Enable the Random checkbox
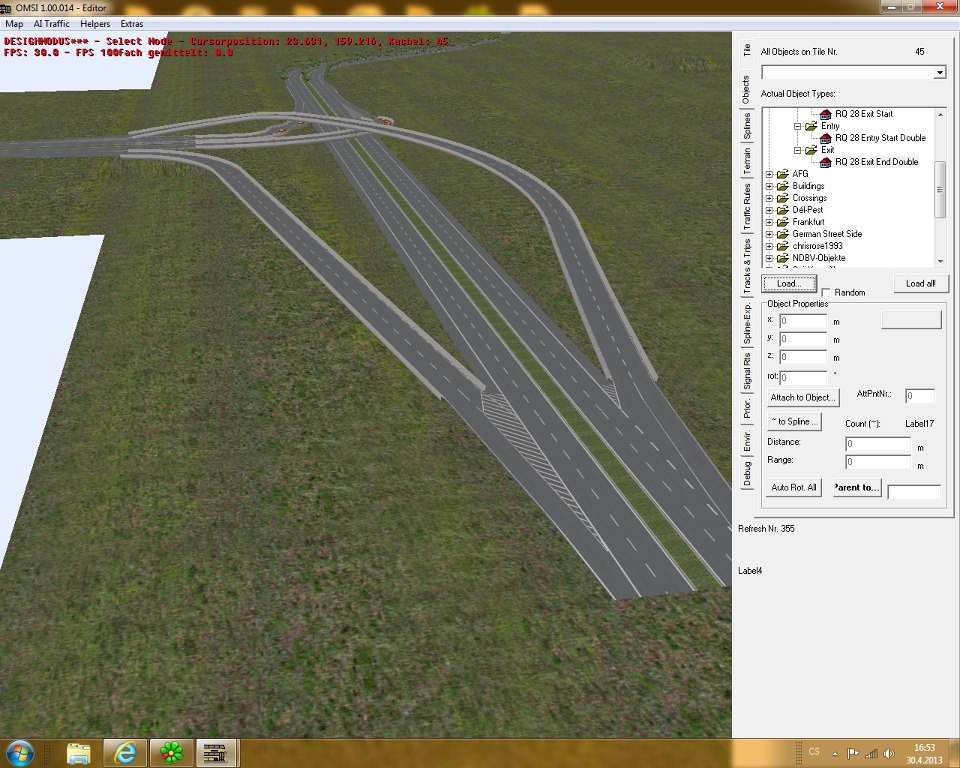 (826, 293)
